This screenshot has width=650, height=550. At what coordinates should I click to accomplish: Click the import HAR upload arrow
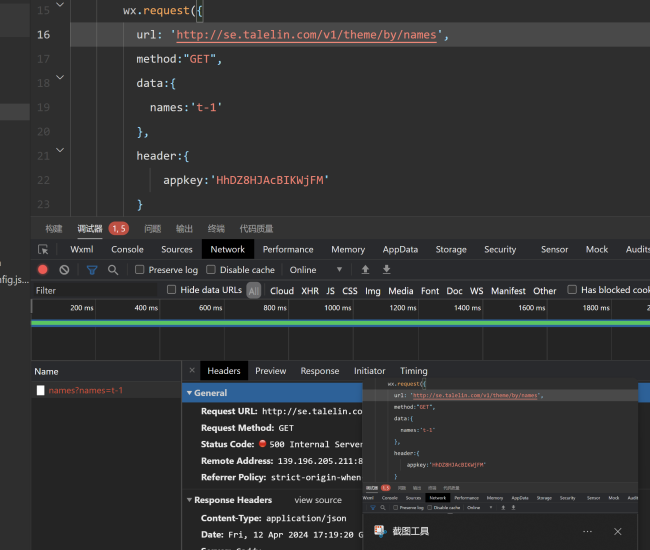click(x=365, y=270)
